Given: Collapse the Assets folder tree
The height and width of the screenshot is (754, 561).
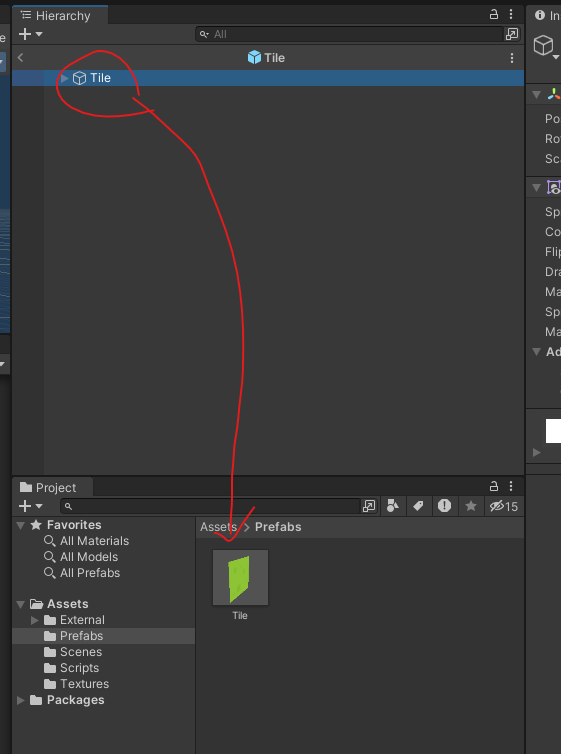Looking at the screenshot, I should pyautogui.click(x=21, y=604).
